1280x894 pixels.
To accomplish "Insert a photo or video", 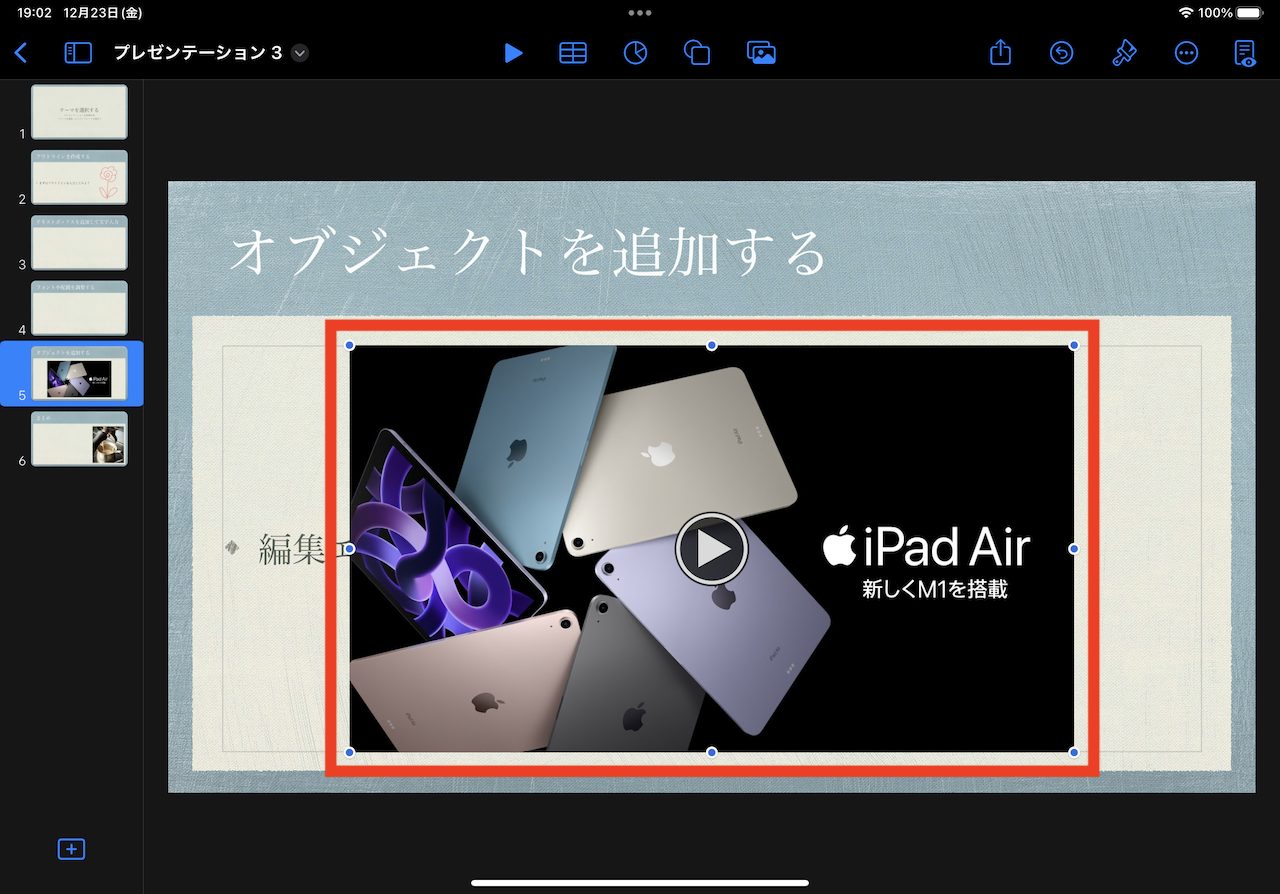I will click(x=762, y=53).
